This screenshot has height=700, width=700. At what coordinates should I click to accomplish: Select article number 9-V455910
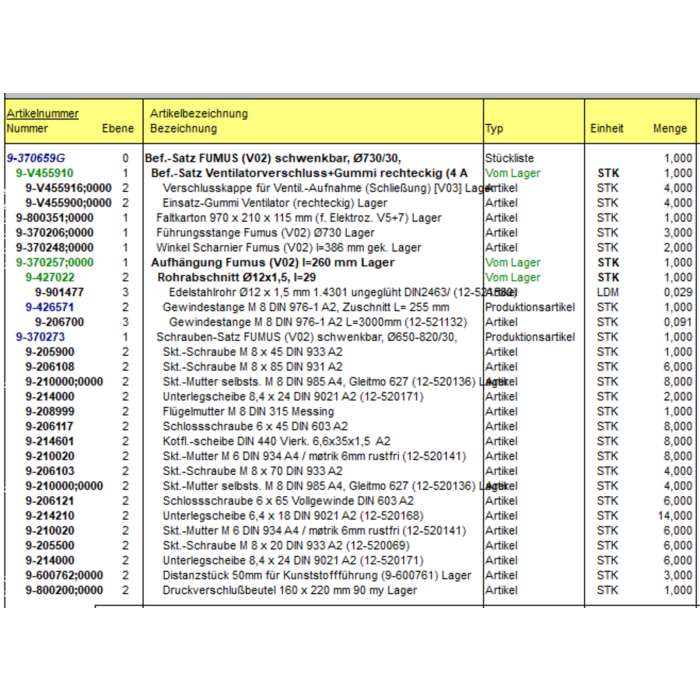tap(45, 173)
